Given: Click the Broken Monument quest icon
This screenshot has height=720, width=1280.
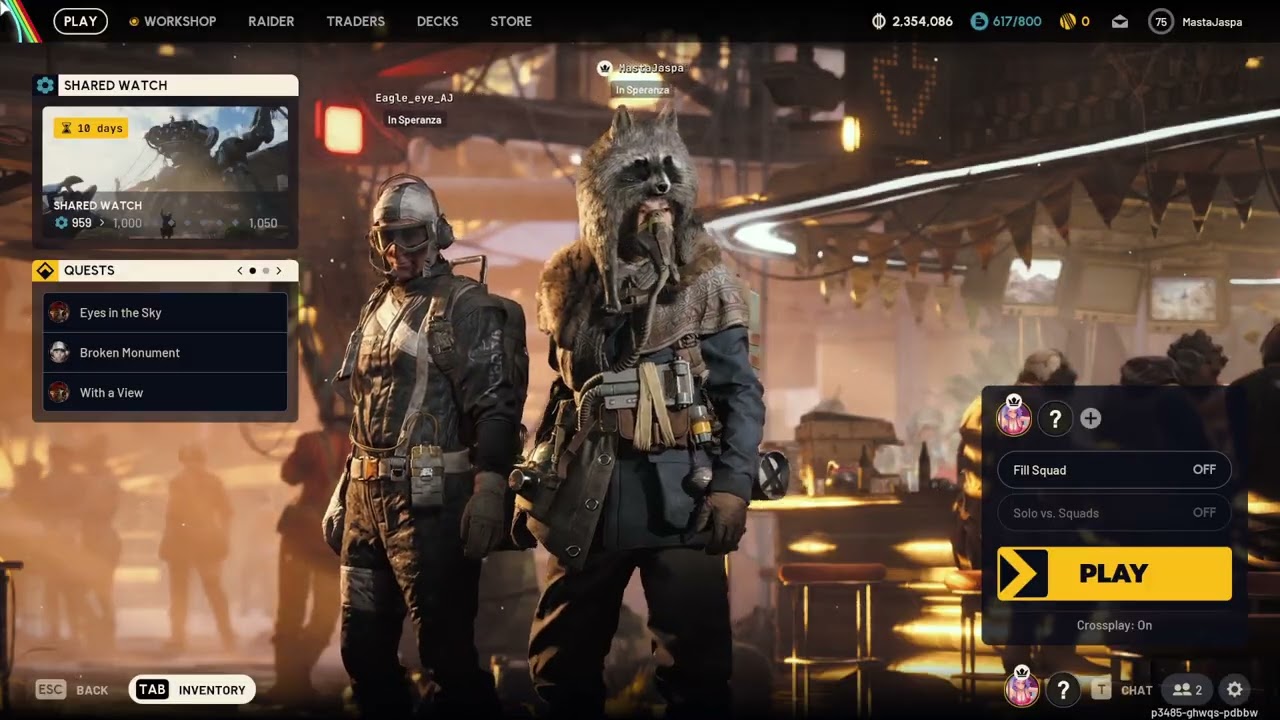Looking at the screenshot, I should coord(59,352).
